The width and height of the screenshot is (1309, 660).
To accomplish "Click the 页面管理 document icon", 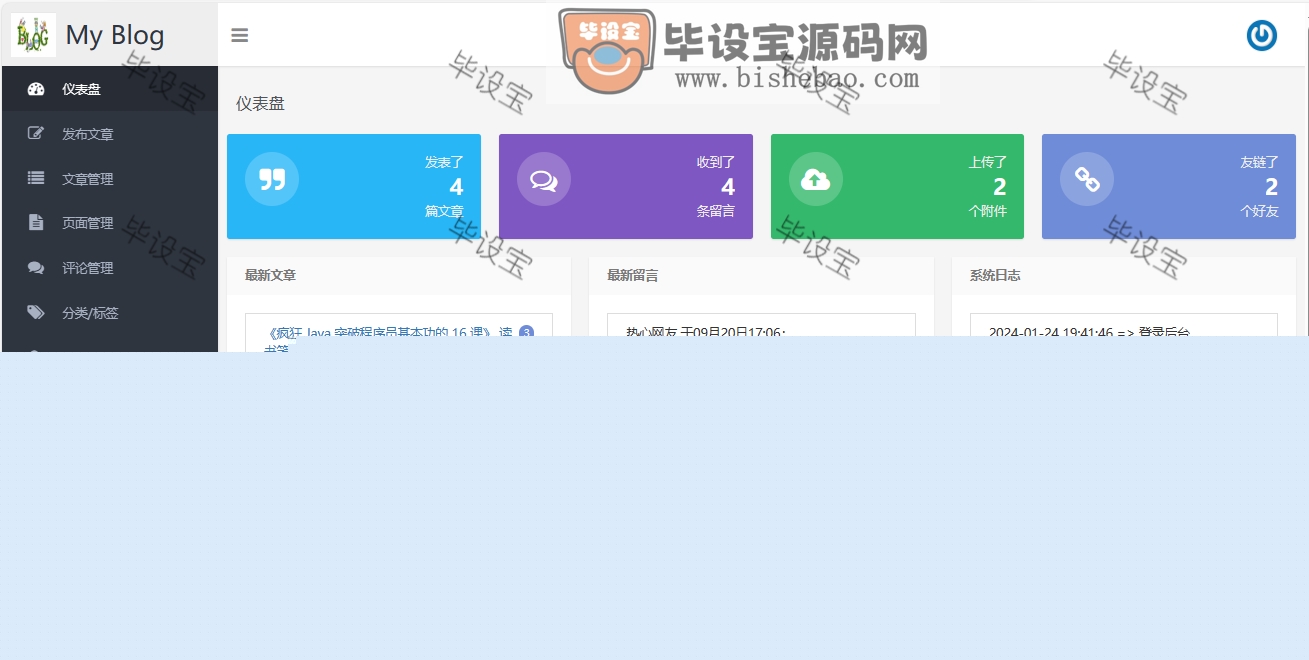I will pos(36,223).
